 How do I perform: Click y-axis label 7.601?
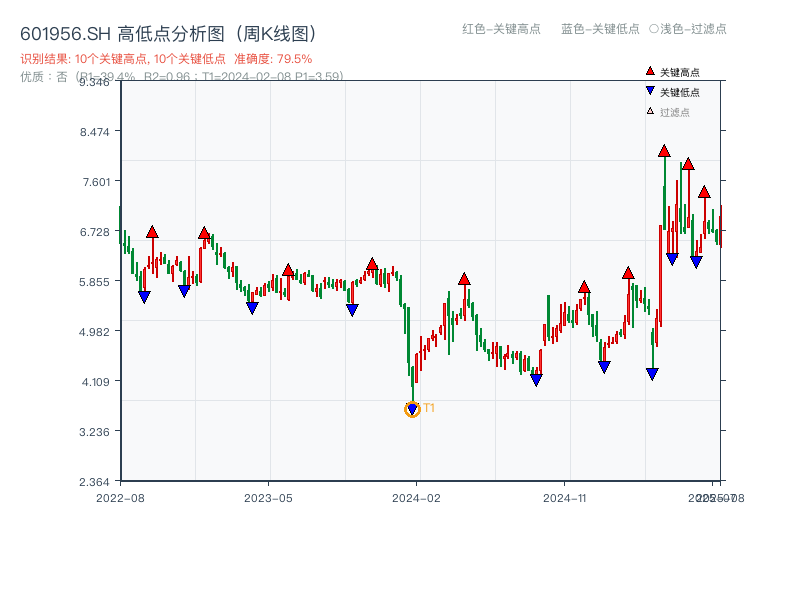(x=96, y=182)
